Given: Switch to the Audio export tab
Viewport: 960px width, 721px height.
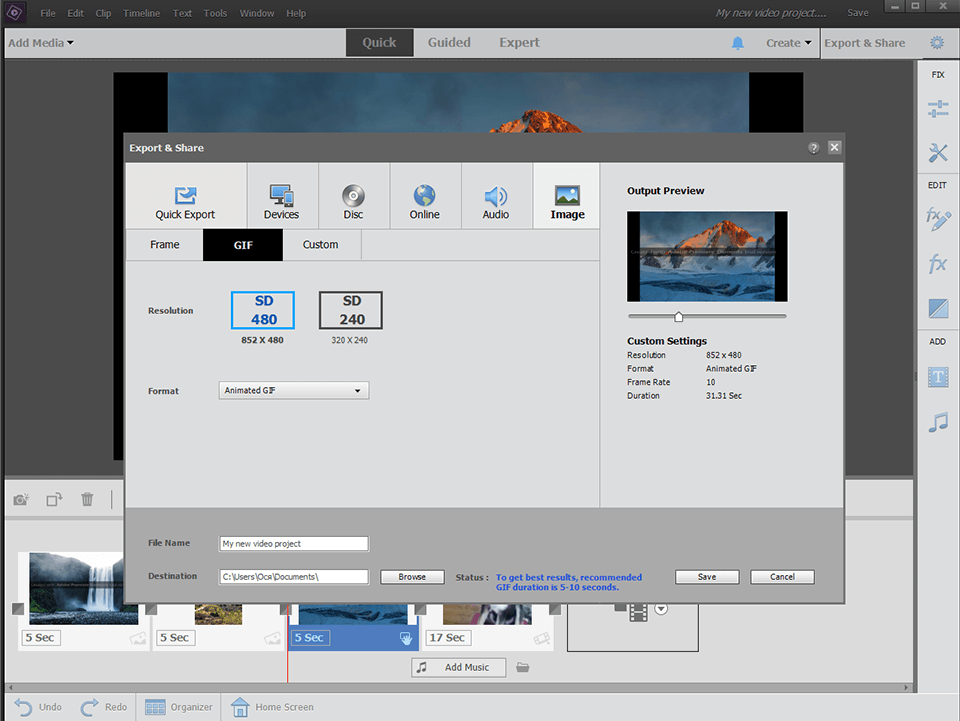Looking at the screenshot, I should click(x=496, y=196).
